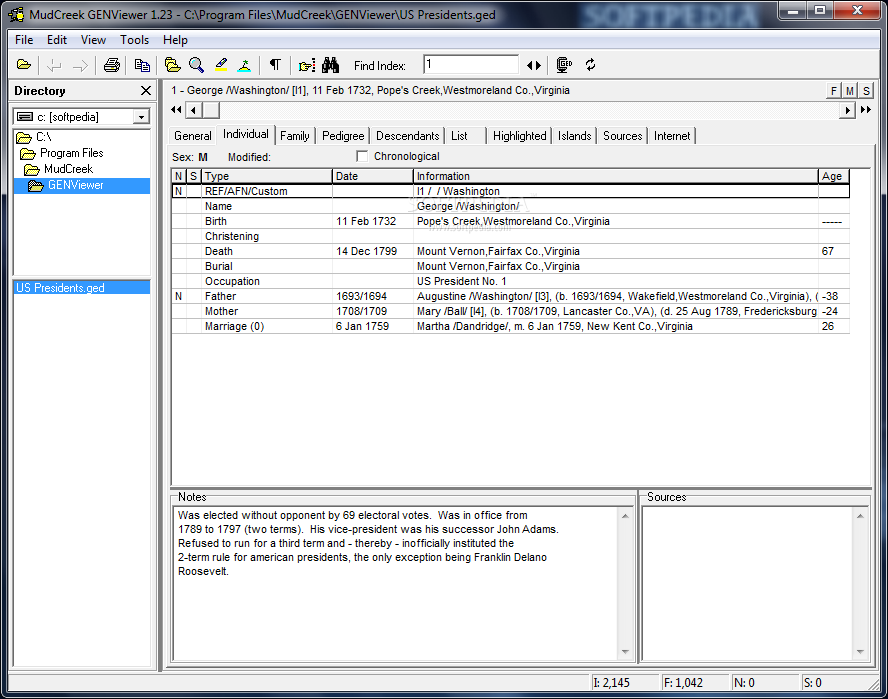Click the left arrow beside Find Index
This screenshot has width=888, height=699.
coord(530,66)
